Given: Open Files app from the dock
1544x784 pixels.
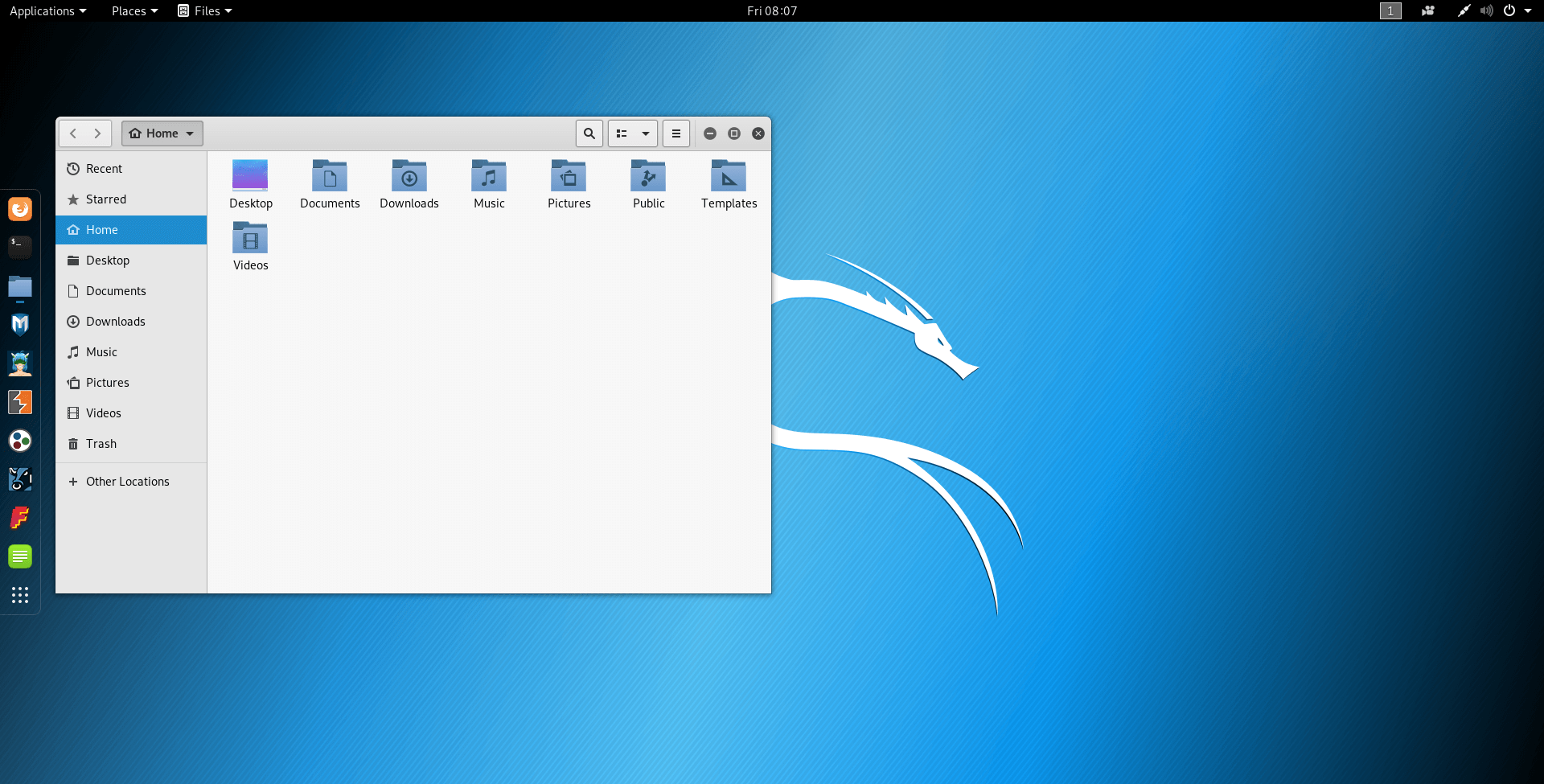Looking at the screenshot, I should pos(20,286).
